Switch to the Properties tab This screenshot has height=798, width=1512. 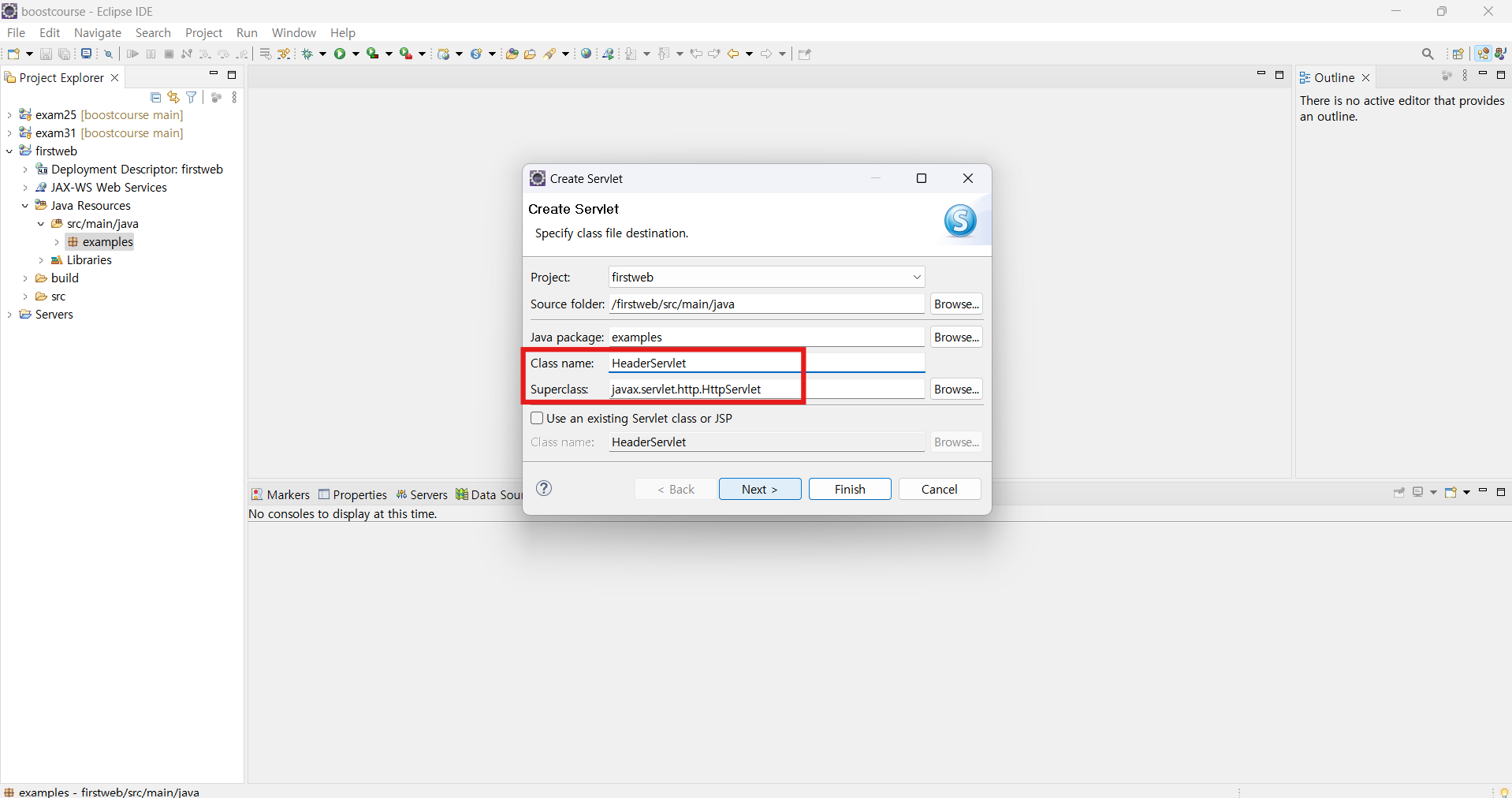[x=352, y=494]
